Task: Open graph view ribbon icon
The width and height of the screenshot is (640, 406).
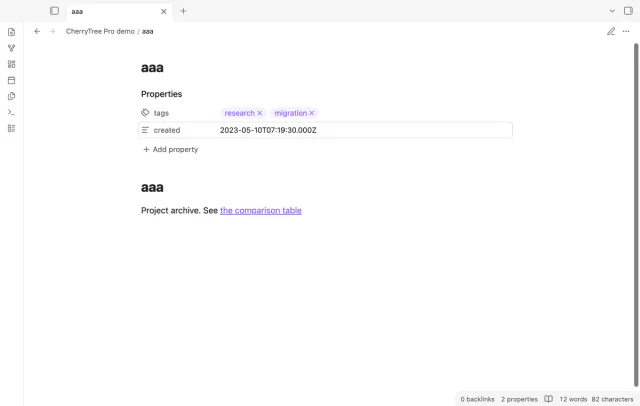Action: 11,48
